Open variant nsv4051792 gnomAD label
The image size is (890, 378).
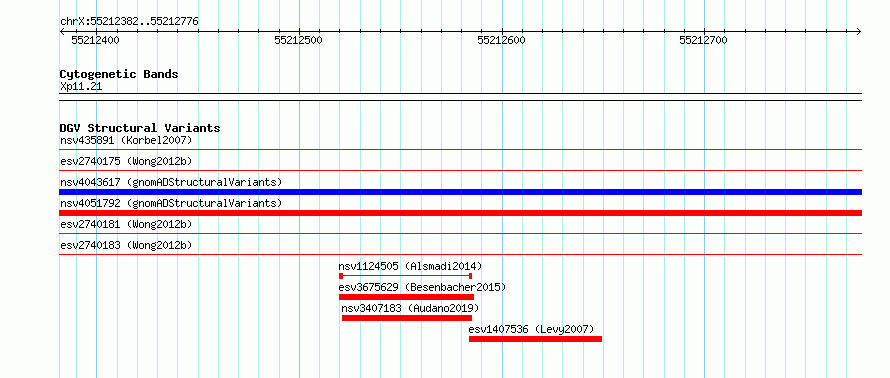[171, 203]
